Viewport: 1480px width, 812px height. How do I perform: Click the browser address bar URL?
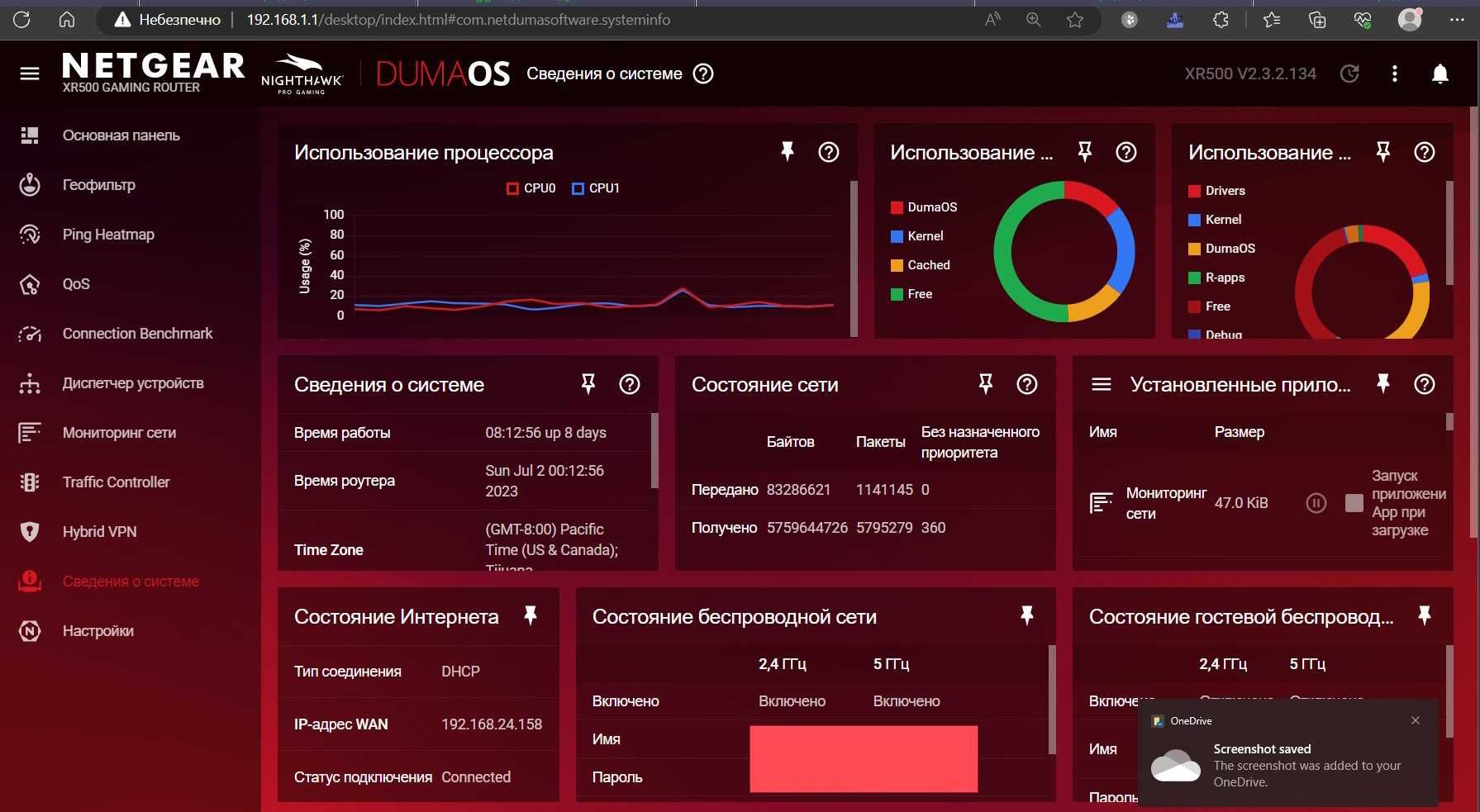pos(459,20)
